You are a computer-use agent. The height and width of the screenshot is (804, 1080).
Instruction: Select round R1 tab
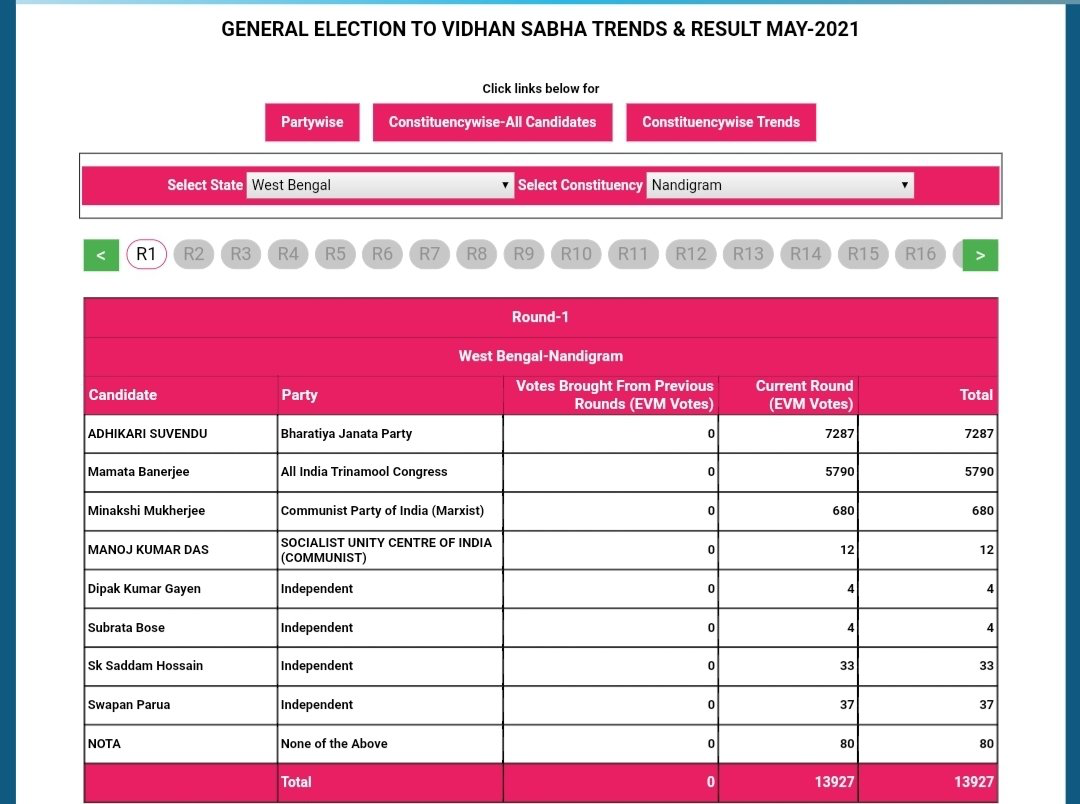coord(147,254)
